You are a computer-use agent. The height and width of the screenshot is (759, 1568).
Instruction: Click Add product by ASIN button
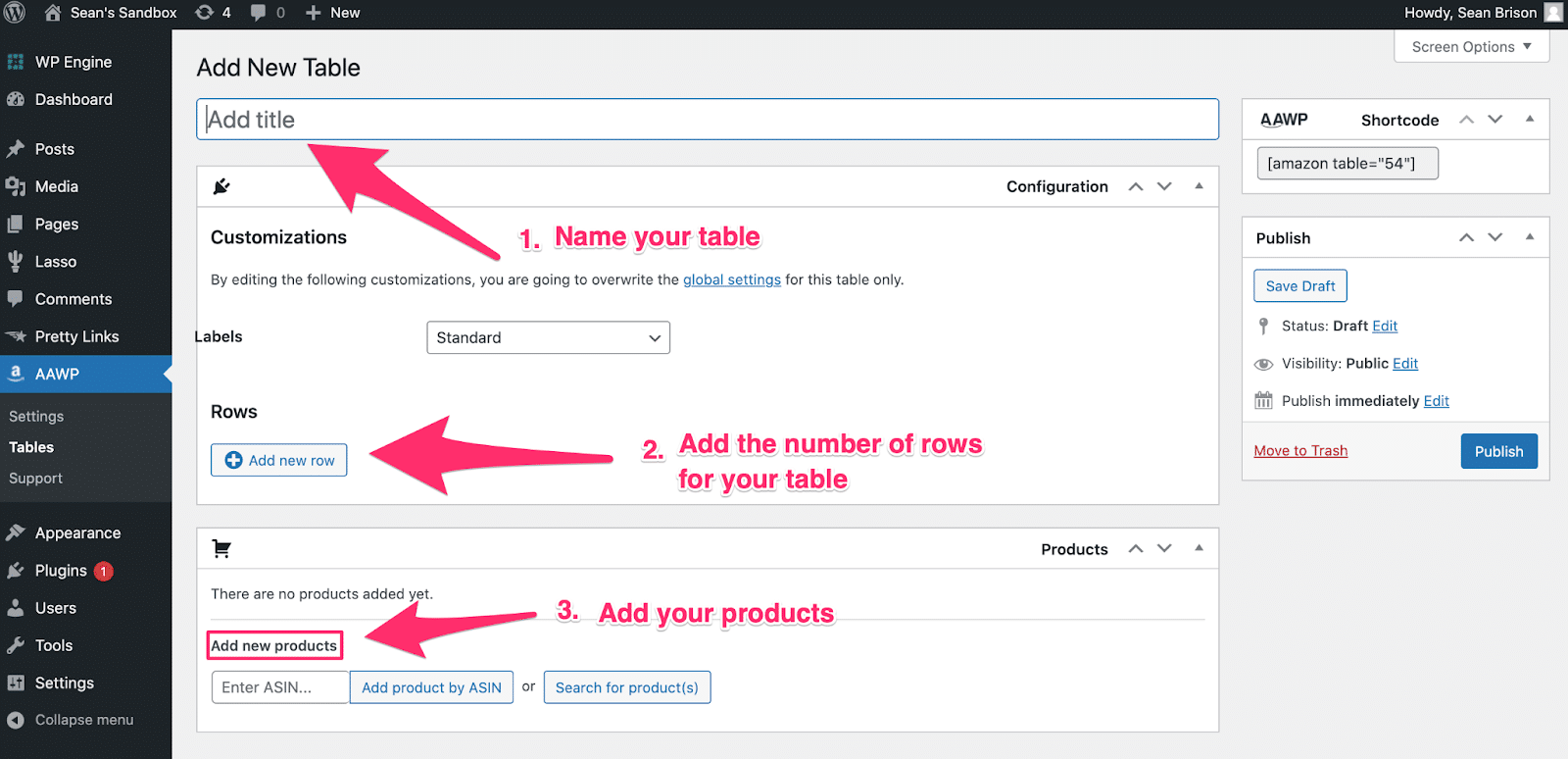click(431, 687)
